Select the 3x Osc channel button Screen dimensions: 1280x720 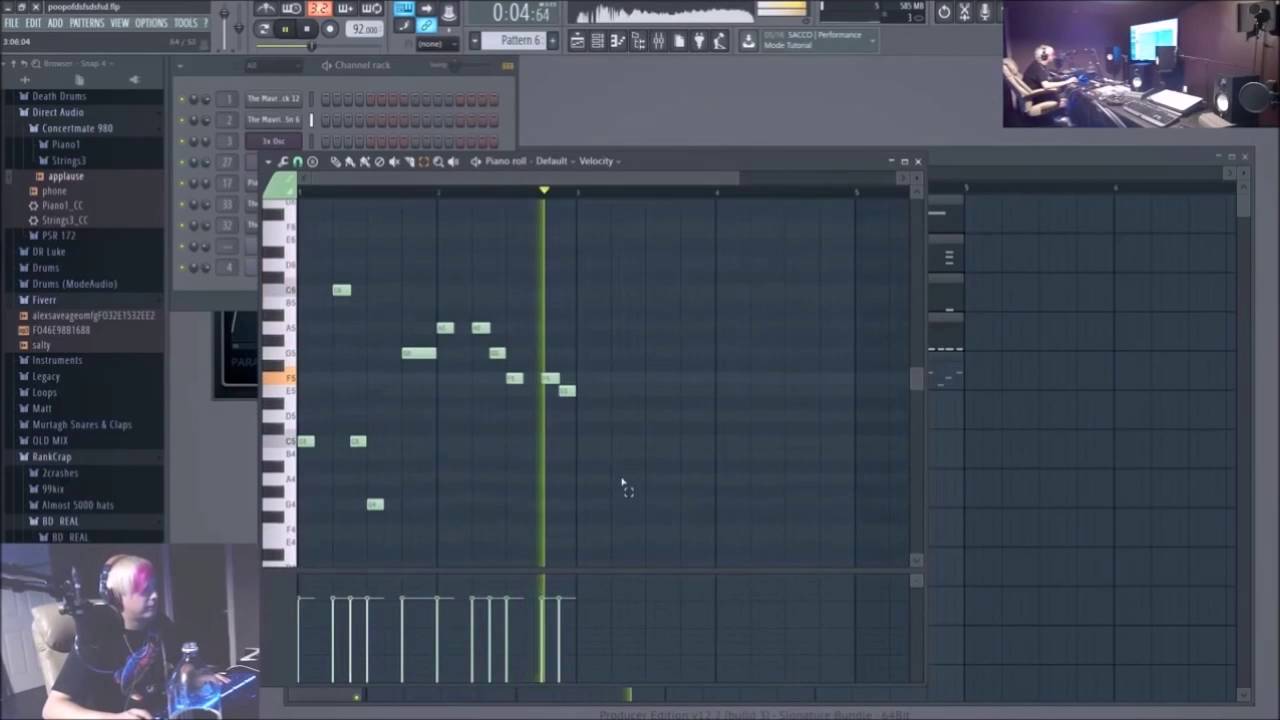[273, 141]
